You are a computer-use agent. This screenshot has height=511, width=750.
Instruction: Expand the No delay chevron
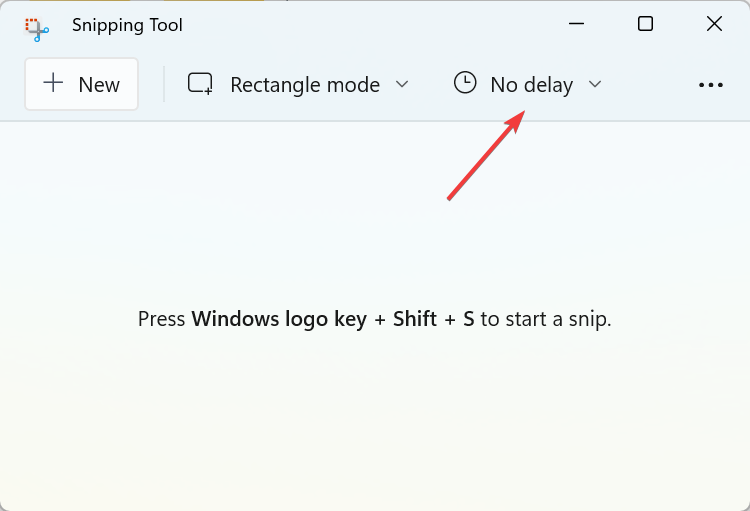pyautogui.click(x=595, y=84)
